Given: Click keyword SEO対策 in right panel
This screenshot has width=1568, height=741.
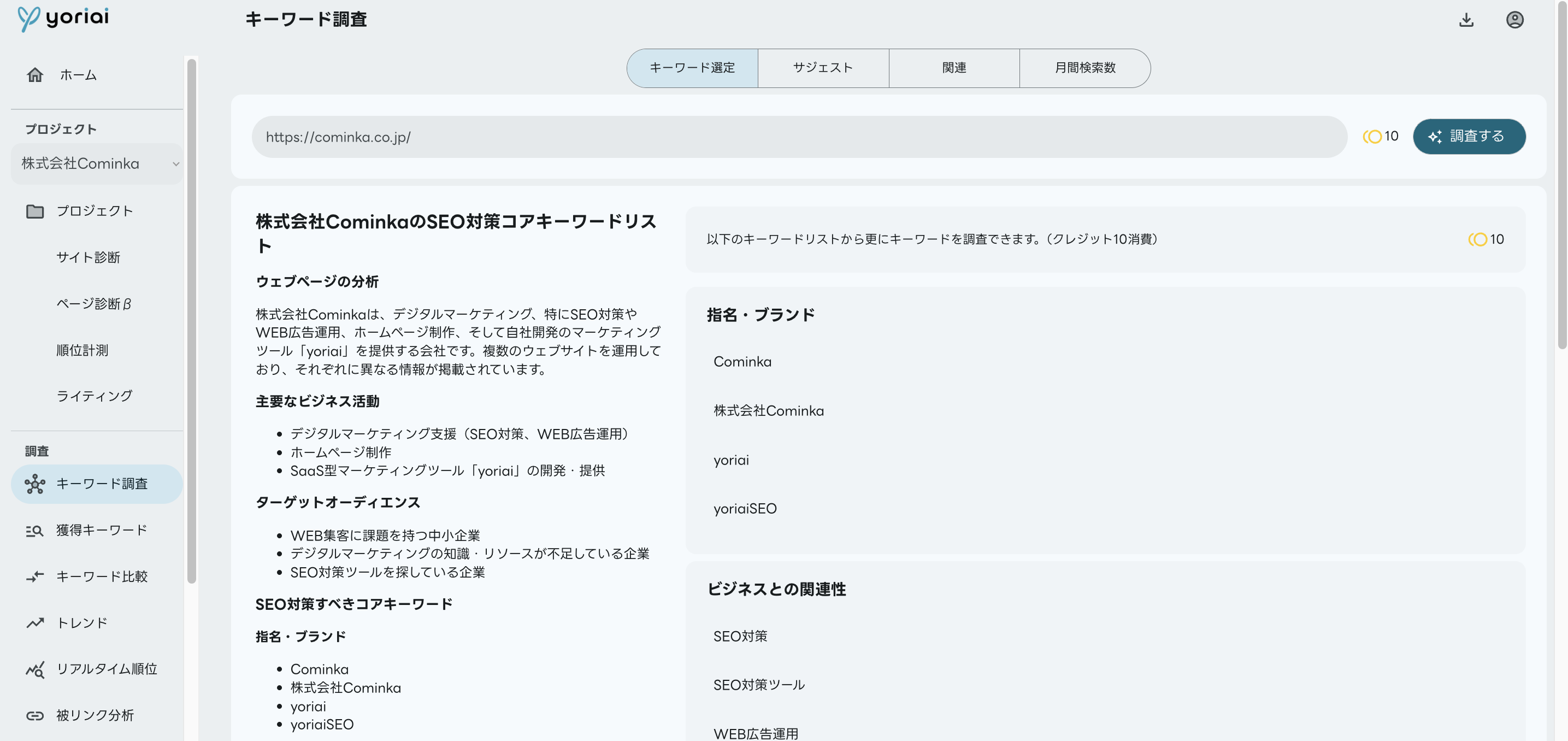Looking at the screenshot, I should [740, 636].
